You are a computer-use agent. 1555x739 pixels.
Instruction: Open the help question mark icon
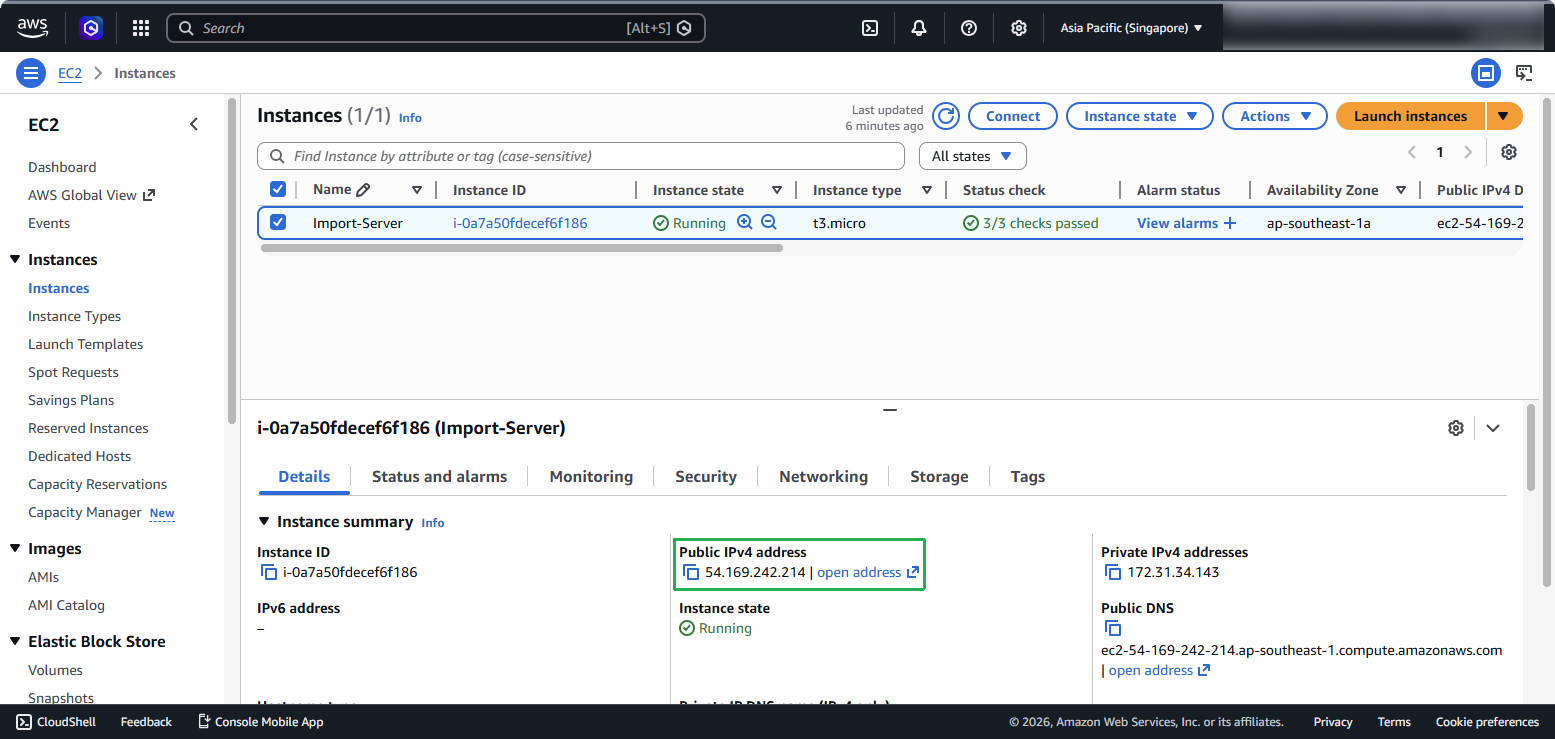pyautogui.click(x=969, y=28)
